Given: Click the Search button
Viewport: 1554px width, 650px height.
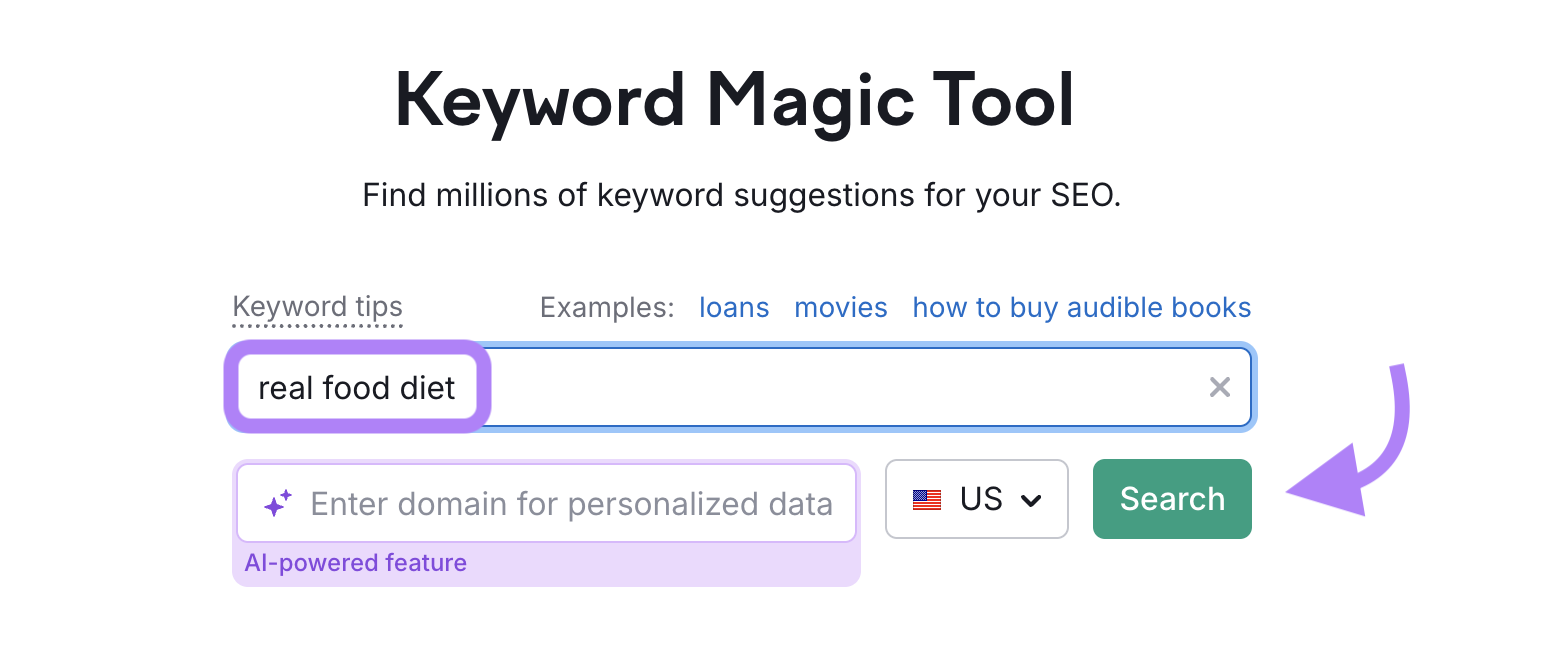Looking at the screenshot, I should click(1172, 498).
